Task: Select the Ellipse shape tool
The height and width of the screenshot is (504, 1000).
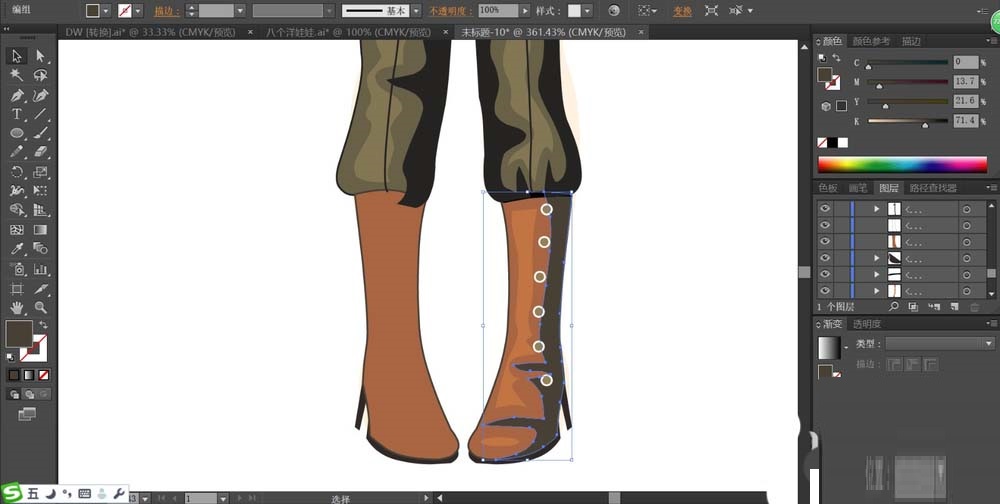Action: (x=17, y=133)
